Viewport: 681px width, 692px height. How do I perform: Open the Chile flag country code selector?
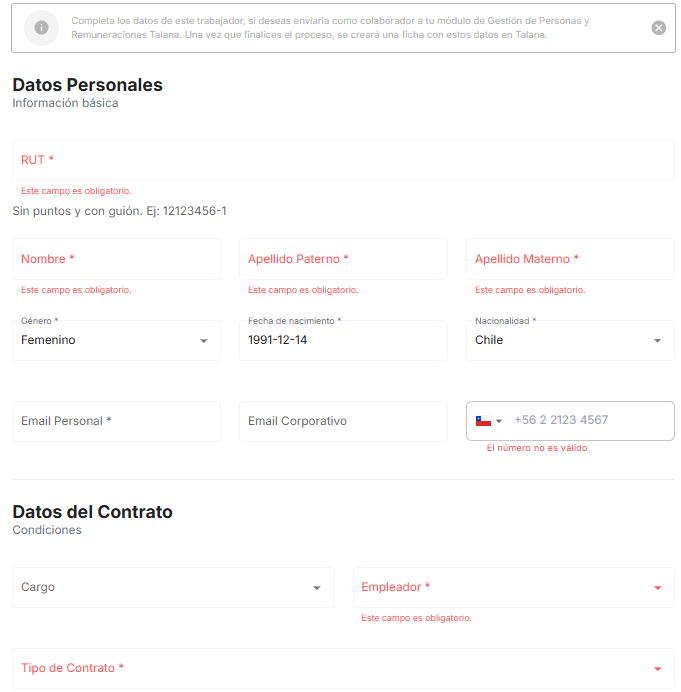pos(489,421)
